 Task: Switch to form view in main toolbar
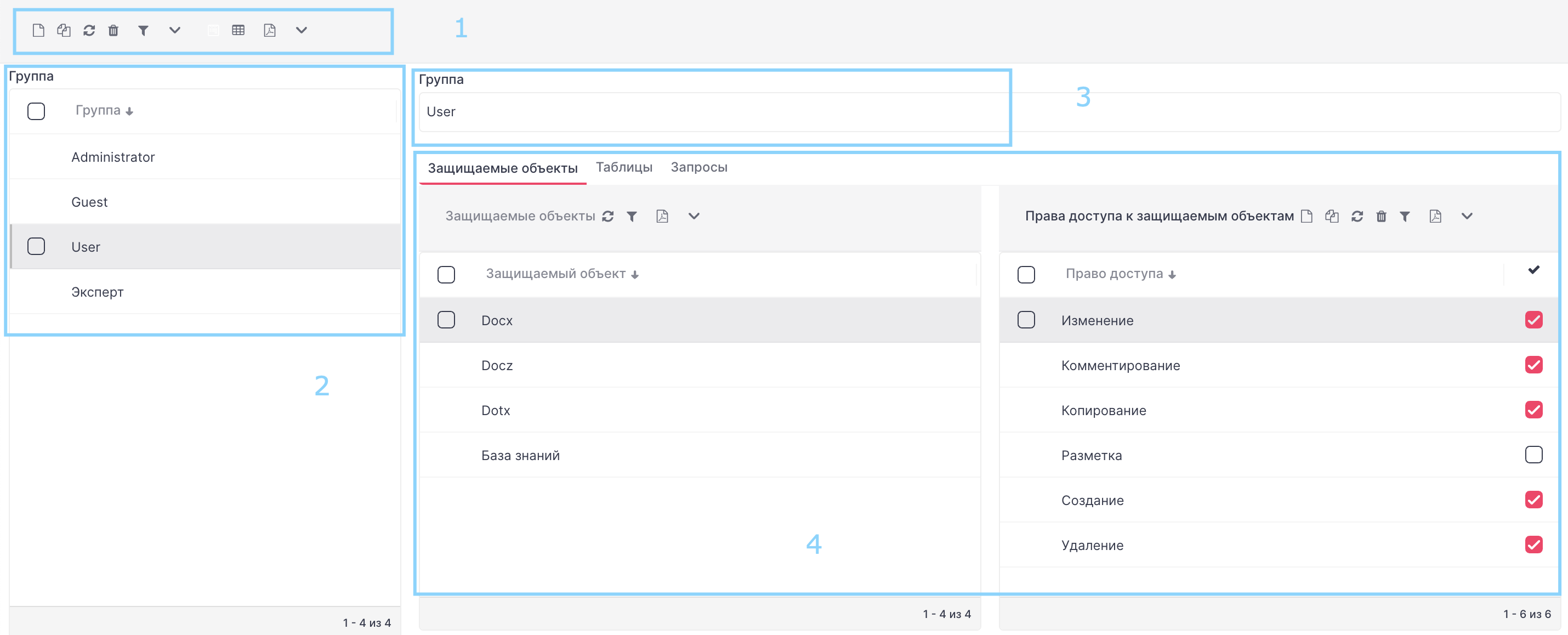[x=213, y=31]
